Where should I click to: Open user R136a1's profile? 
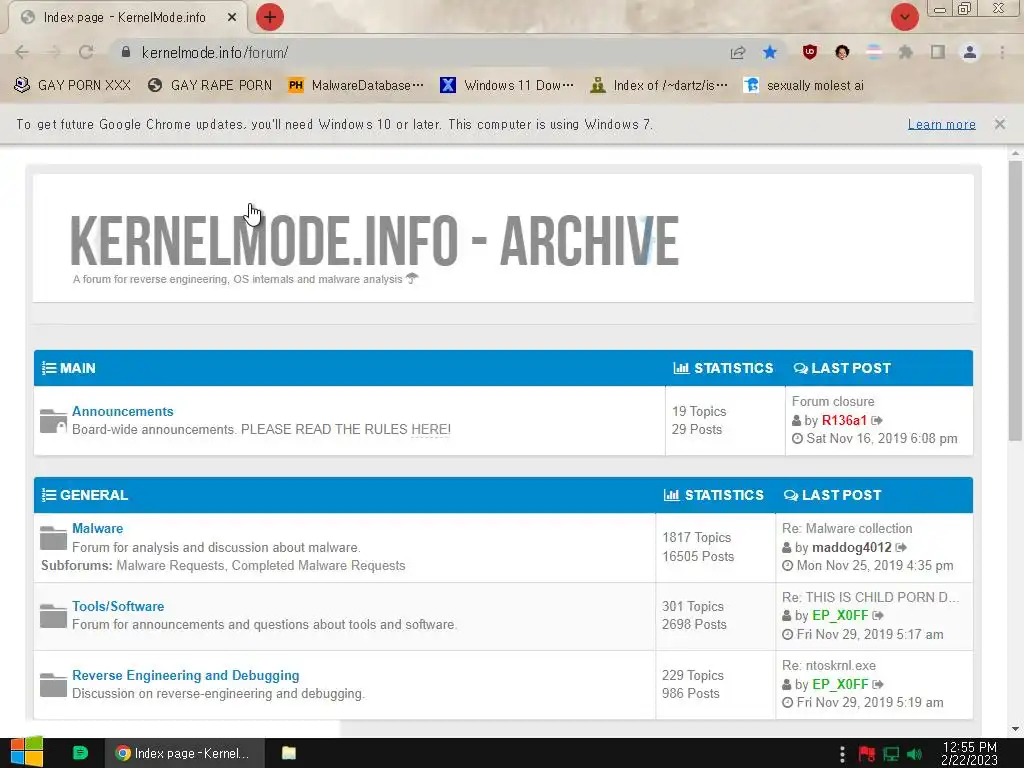(844, 421)
